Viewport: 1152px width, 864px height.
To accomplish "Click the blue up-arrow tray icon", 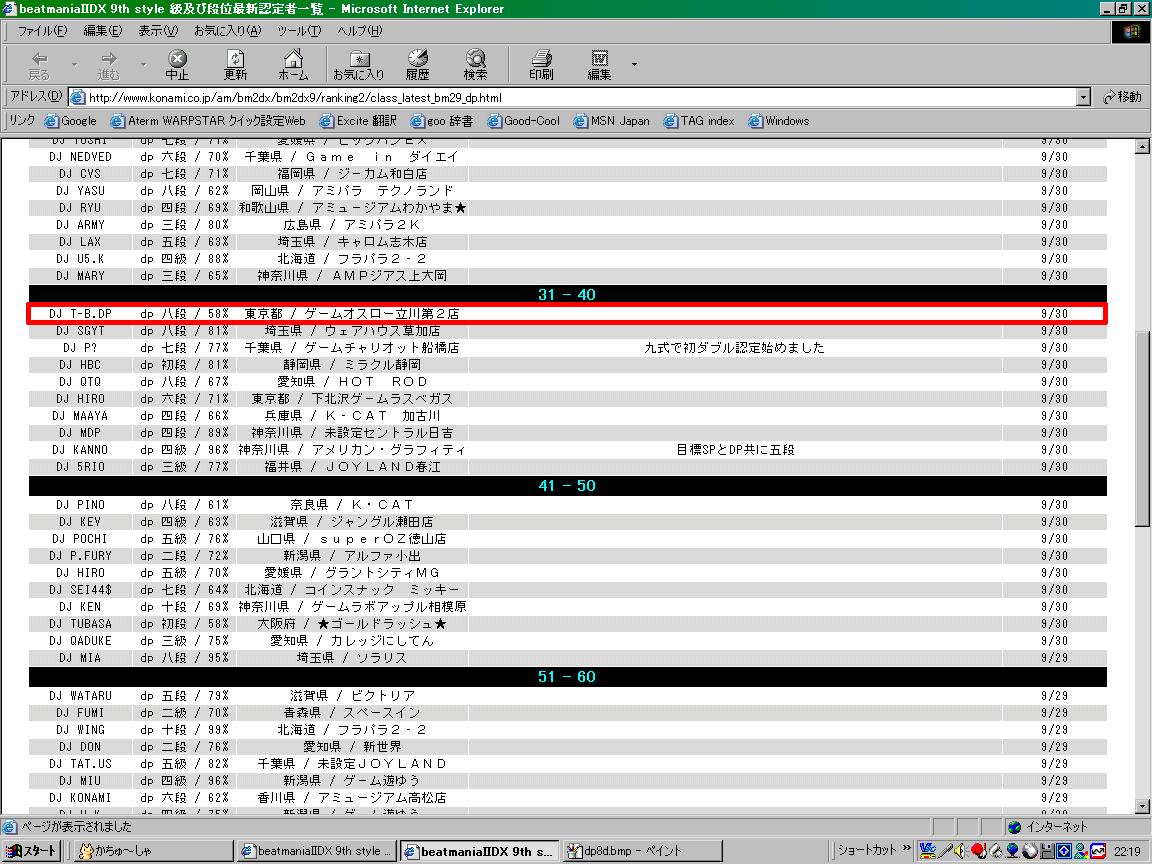I will click(x=1064, y=851).
